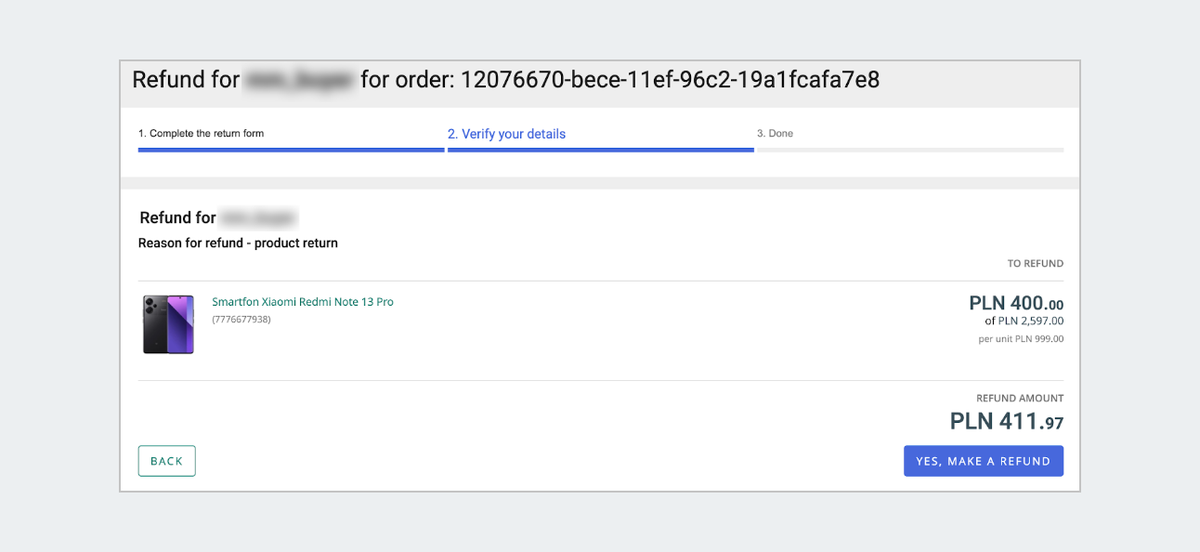Screen dimensions: 1200x552
Task: Click the Xiaomi phone product thumbnail
Action: coord(168,324)
